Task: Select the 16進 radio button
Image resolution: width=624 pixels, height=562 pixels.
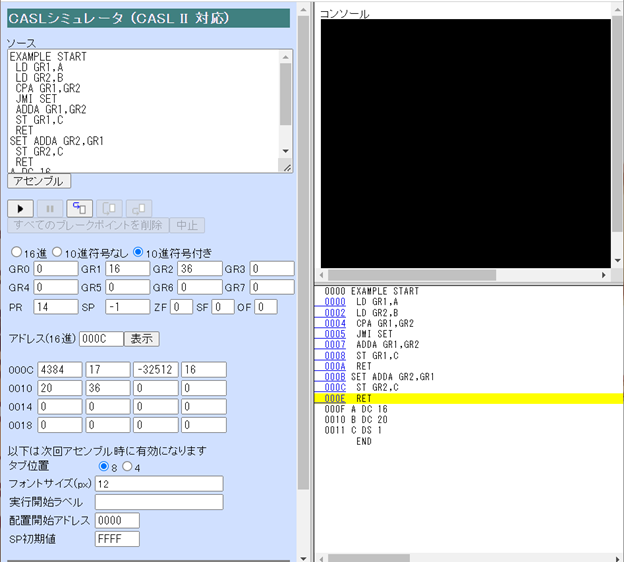Action: point(15,251)
